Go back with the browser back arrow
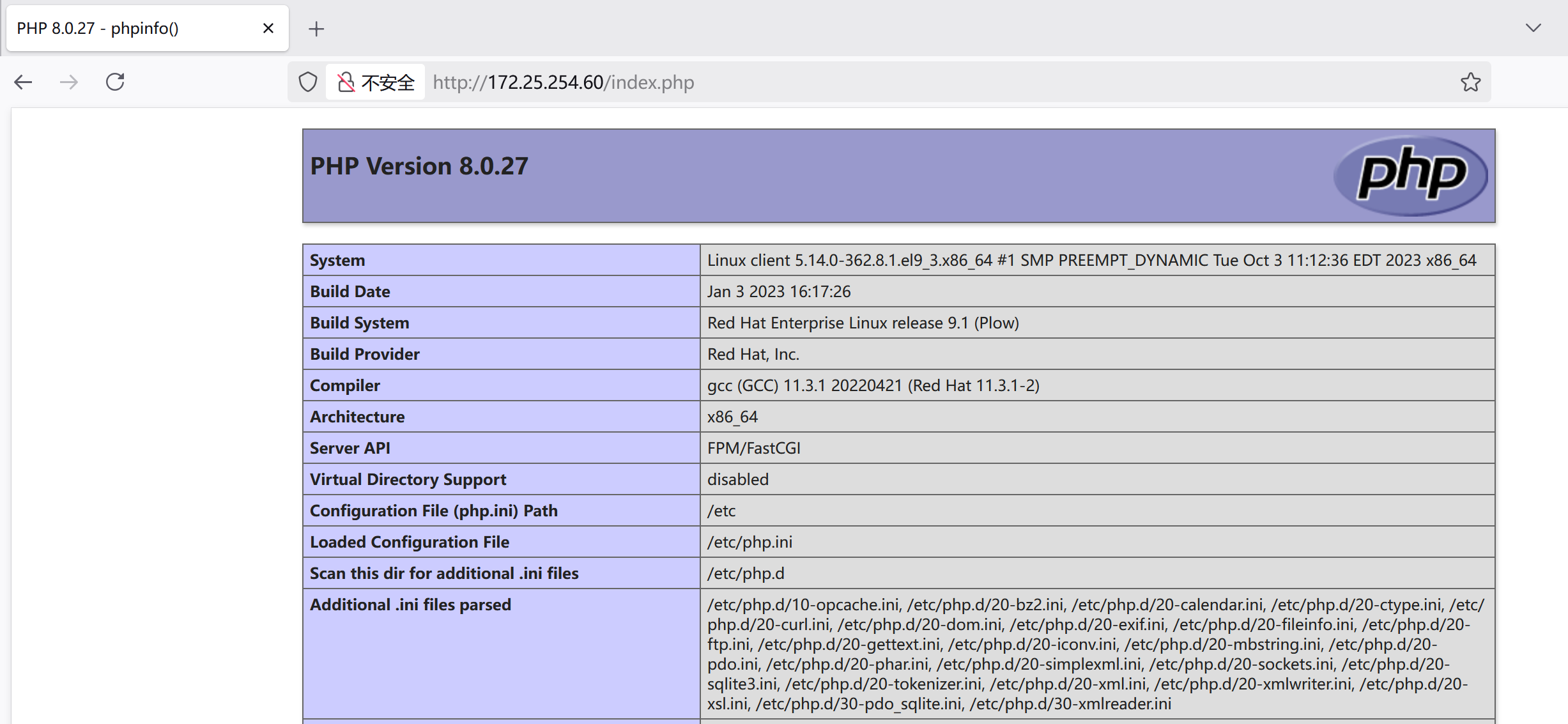Screen dimensions: 1568x724 pos(24,82)
